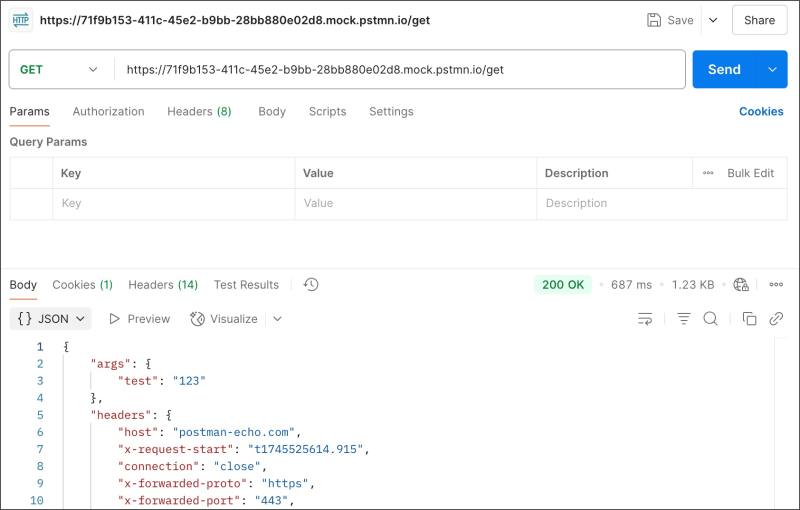Click the Bulk Edit button
This screenshot has width=800, height=510.
click(x=740, y=173)
